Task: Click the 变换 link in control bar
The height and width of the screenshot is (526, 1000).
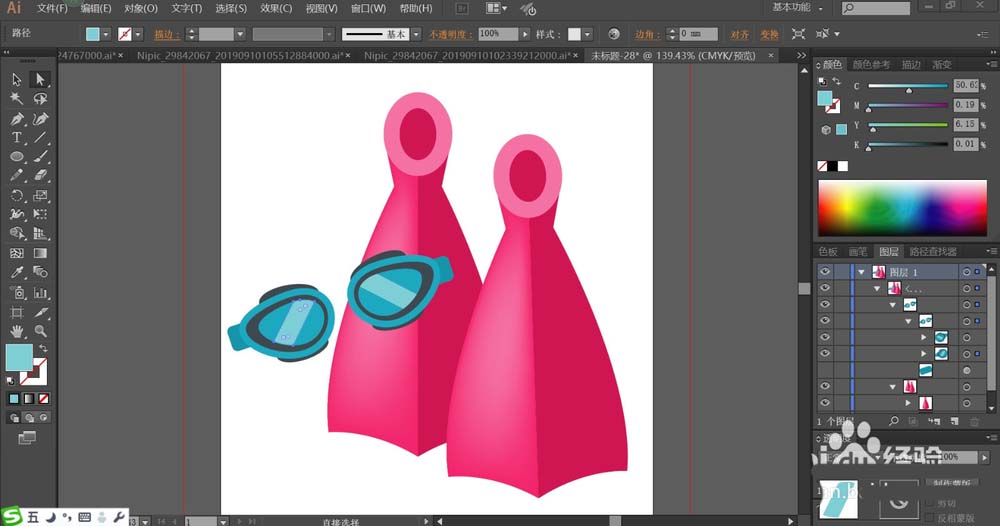Action: click(x=769, y=34)
